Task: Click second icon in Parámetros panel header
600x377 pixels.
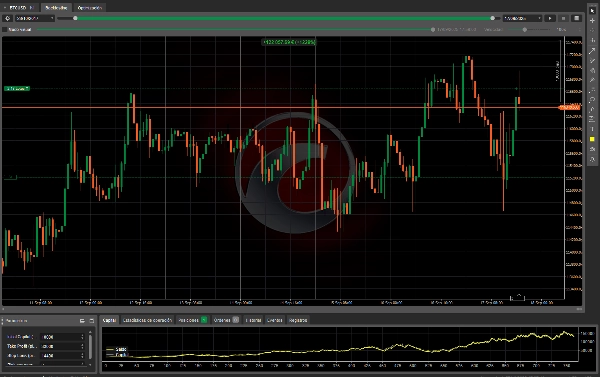Action: click(91, 321)
